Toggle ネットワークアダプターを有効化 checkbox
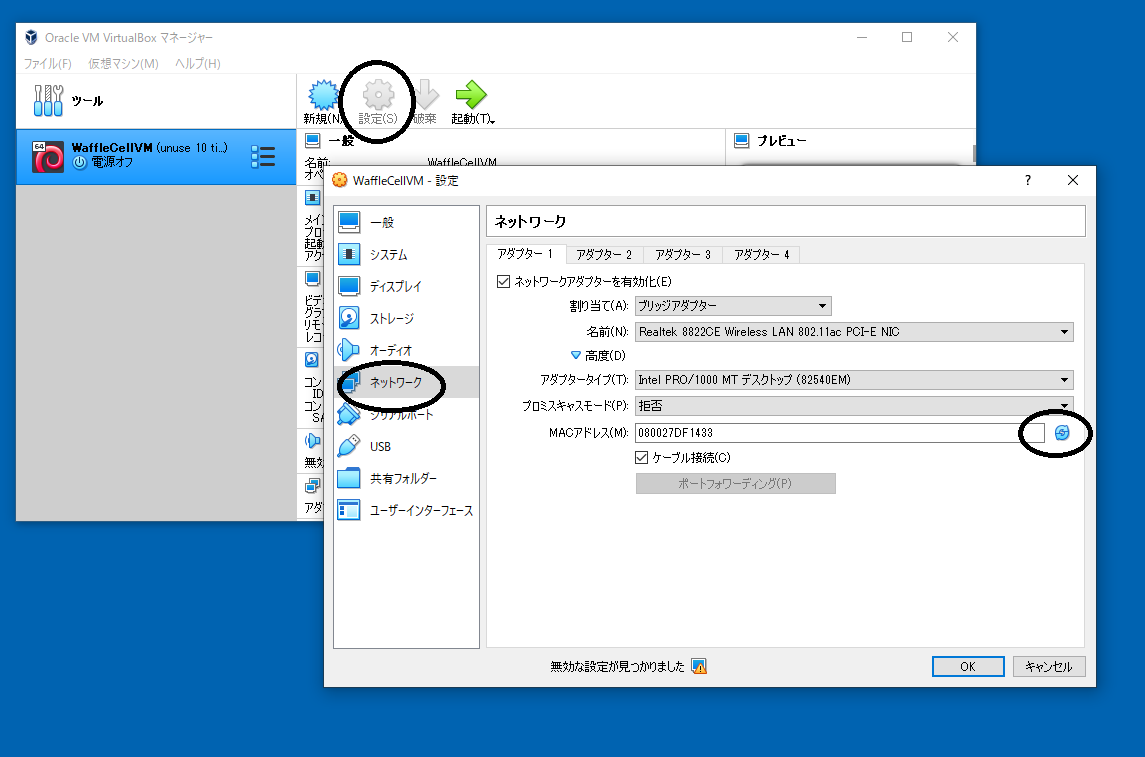The height and width of the screenshot is (757, 1145). coord(503,282)
